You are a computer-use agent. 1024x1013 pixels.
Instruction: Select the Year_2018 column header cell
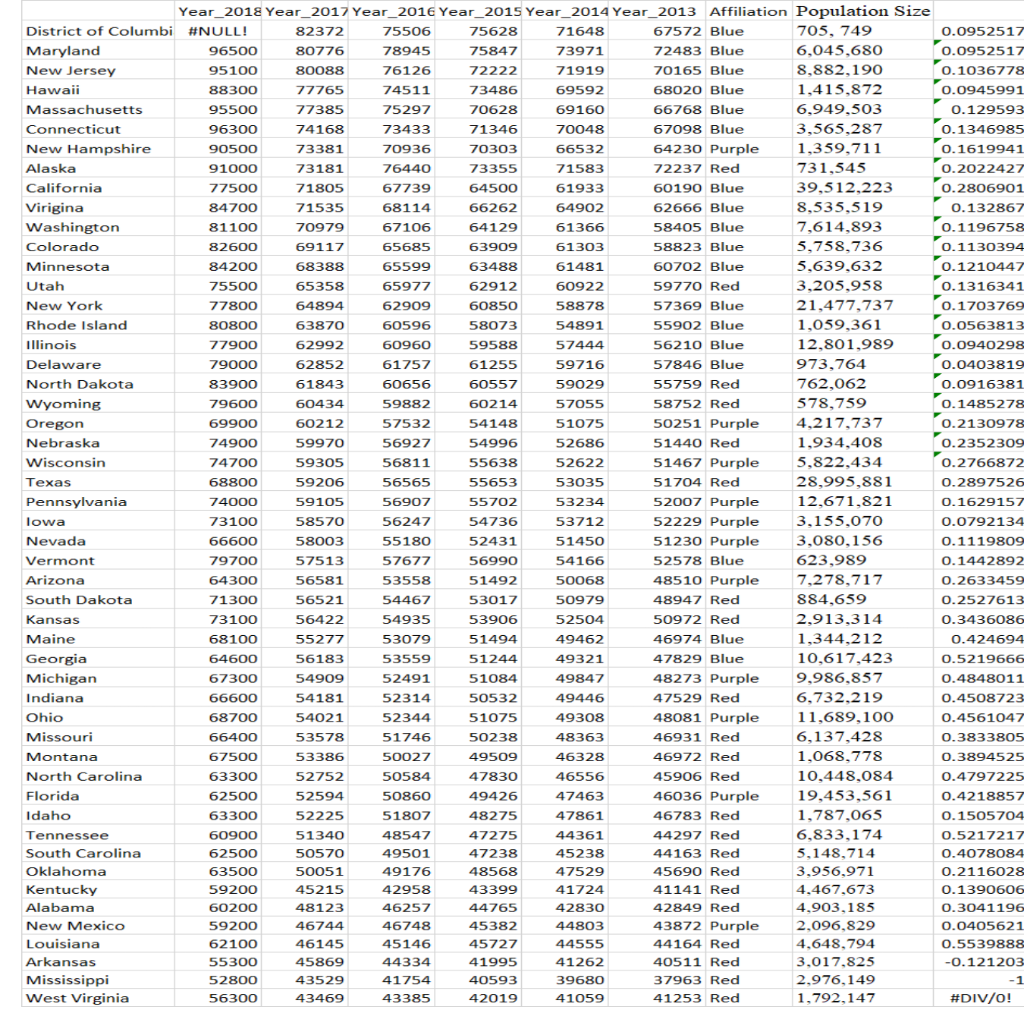[x=218, y=11]
